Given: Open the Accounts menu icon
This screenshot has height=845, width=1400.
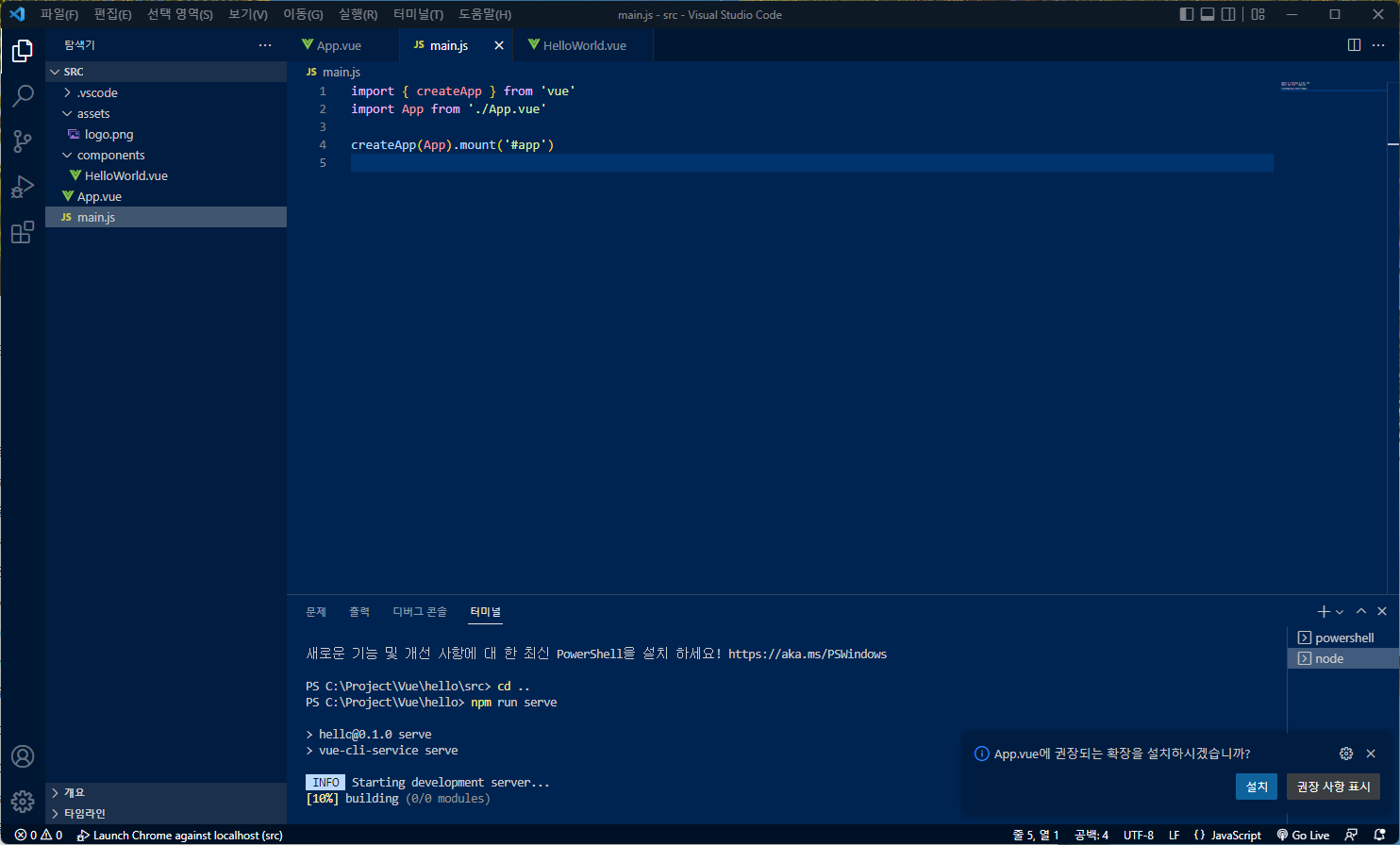Looking at the screenshot, I should pyautogui.click(x=23, y=756).
